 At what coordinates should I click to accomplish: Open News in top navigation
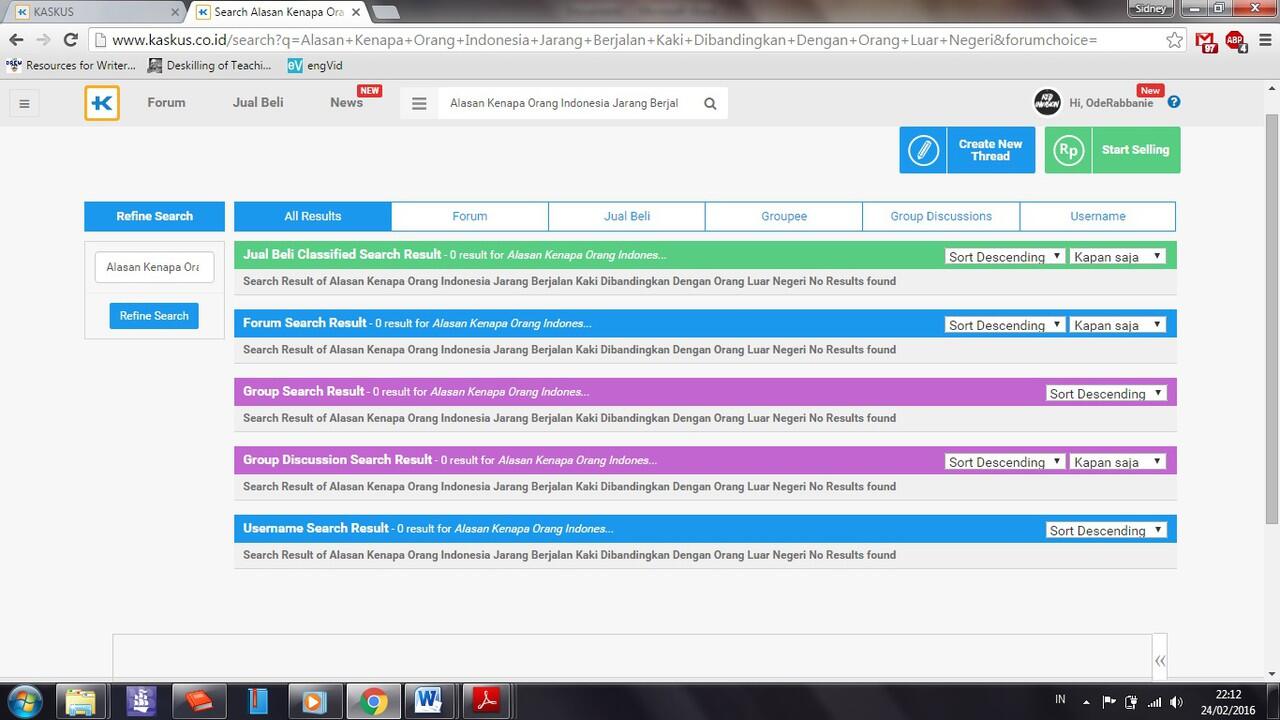pos(347,102)
